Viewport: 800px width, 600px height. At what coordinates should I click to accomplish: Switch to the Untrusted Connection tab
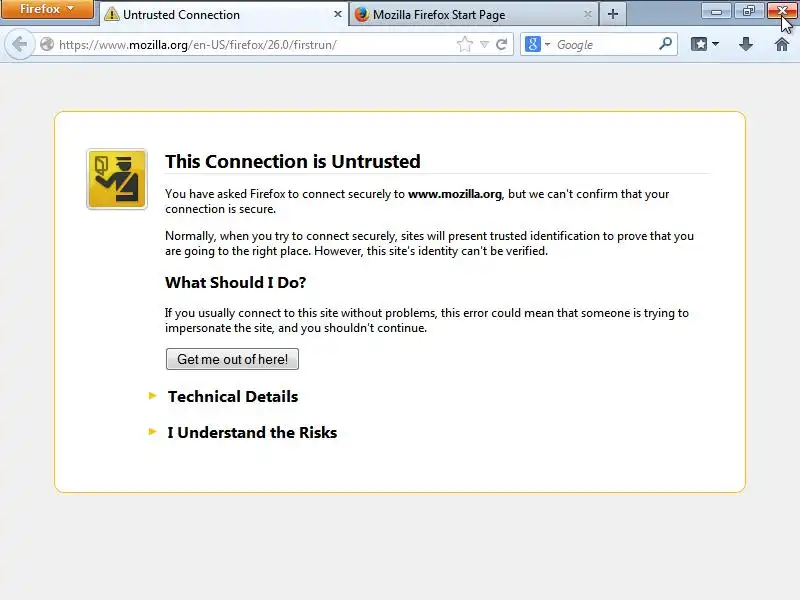(x=223, y=14)
